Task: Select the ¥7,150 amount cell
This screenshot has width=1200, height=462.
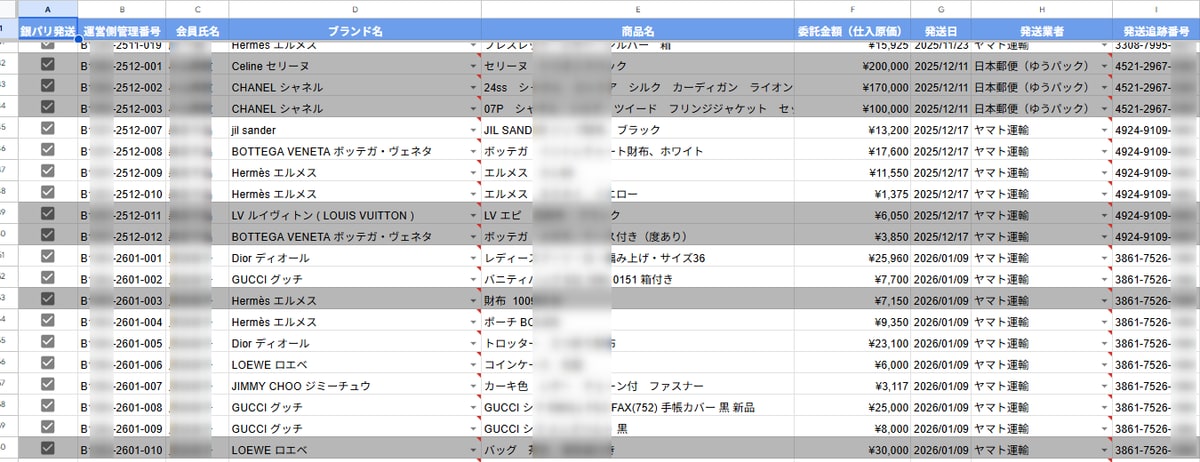Action: pyautogui.click(x=852, y=301)
